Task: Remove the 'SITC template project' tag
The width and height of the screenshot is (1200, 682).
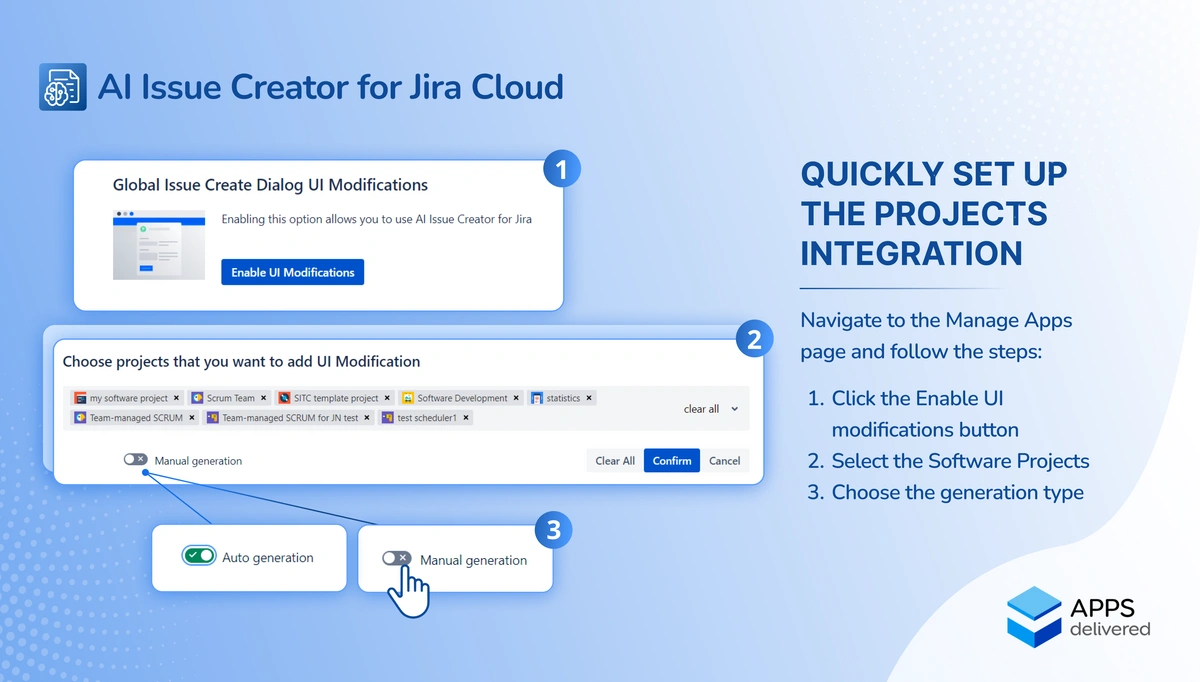Action: pos(387,398)
